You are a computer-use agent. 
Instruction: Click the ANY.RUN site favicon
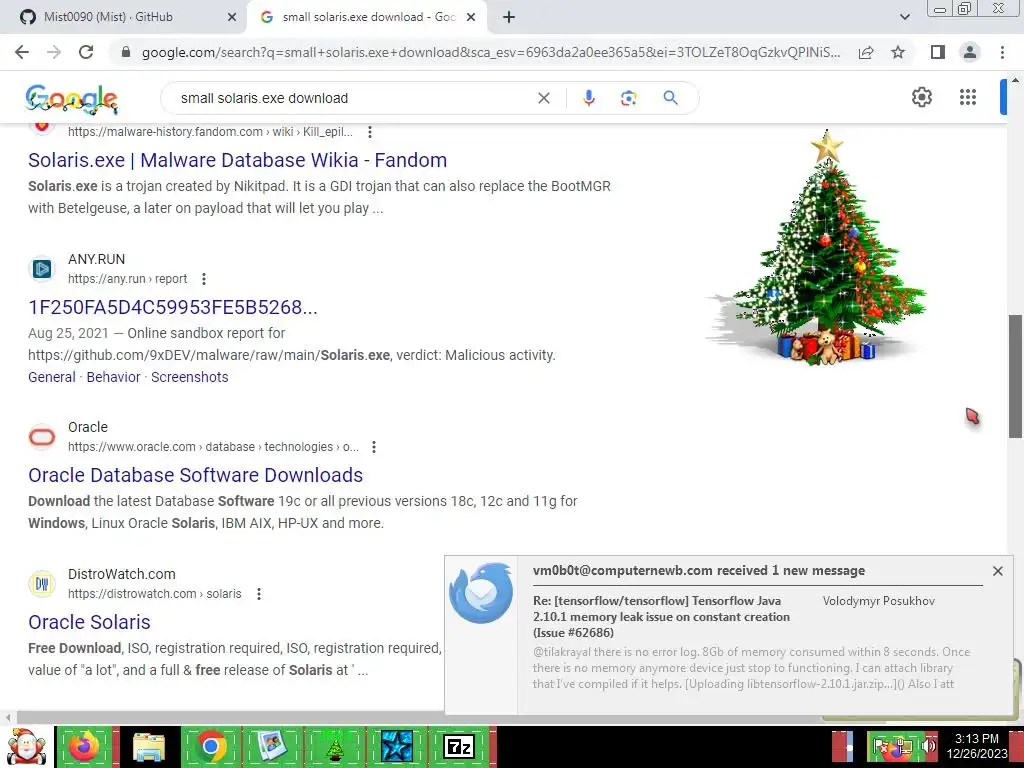[42, 268]
